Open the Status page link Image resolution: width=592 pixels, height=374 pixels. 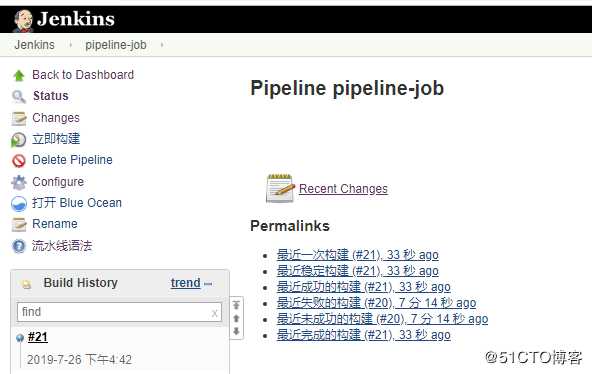click(51, 96)
